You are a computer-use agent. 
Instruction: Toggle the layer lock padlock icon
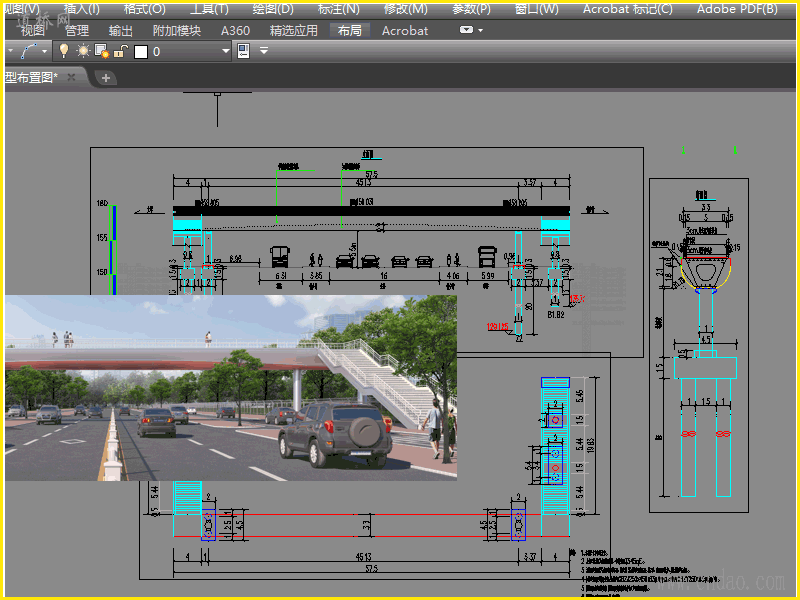[x=121, y=51]
